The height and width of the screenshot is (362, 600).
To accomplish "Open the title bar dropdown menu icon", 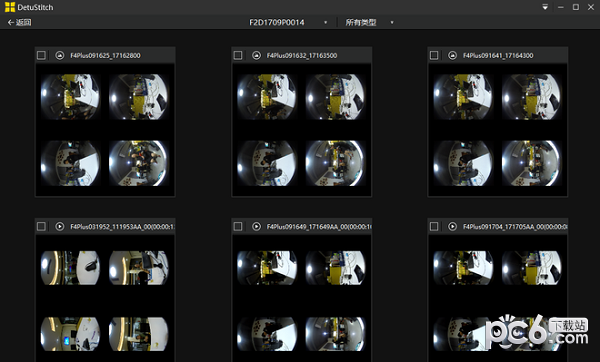I will (x=545, y=7).
